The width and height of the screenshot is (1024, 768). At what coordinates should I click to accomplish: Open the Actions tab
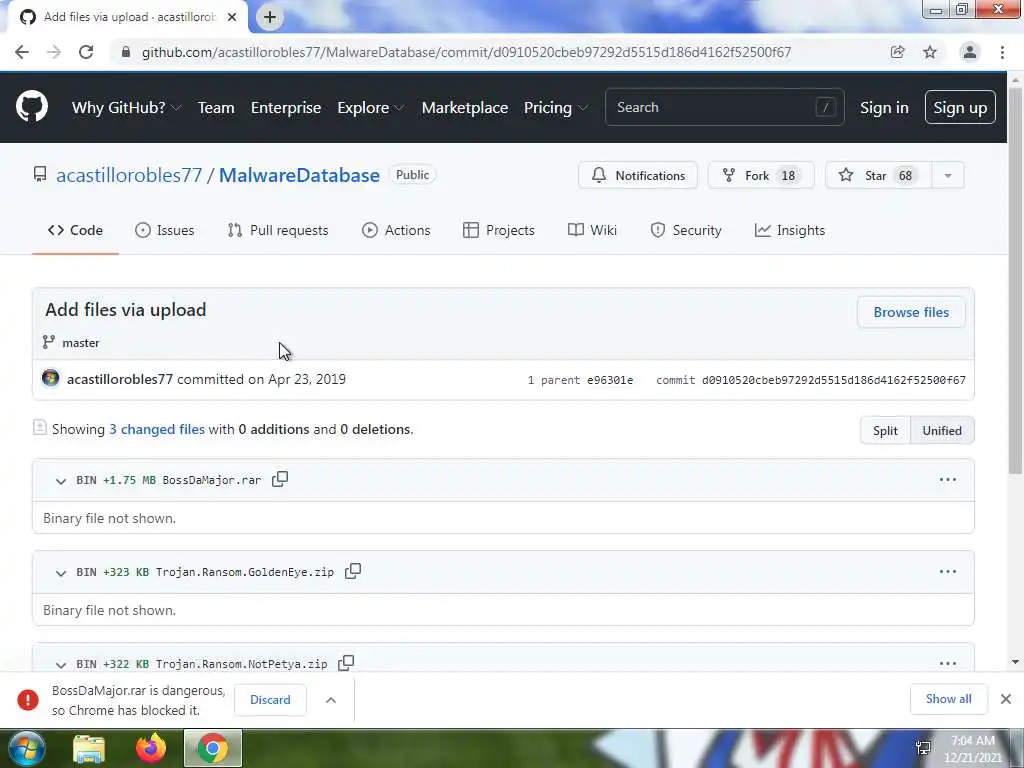(x=396, y=230)
